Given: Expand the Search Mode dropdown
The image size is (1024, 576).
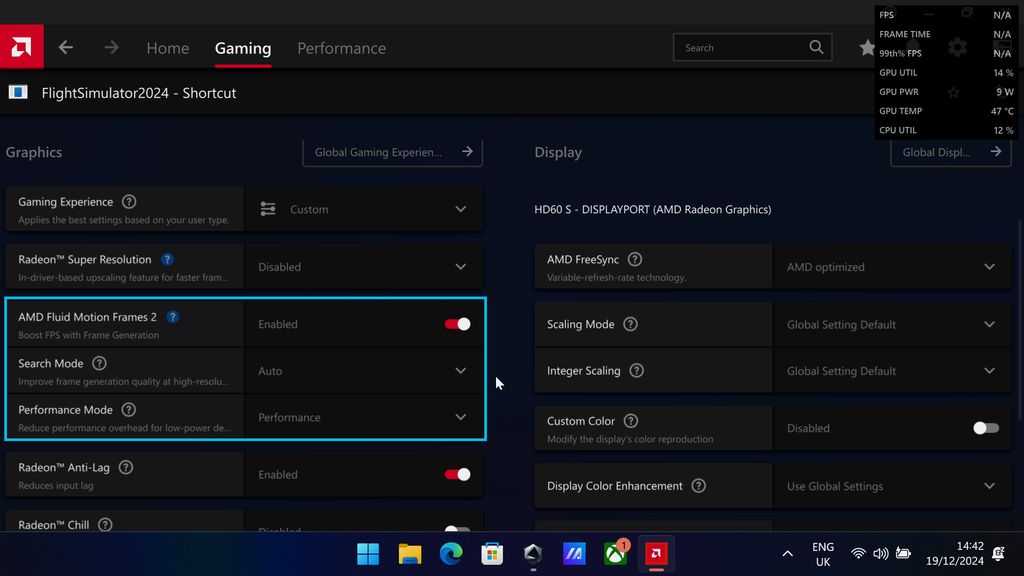Looking at the screenshot, I should (x=461, y=370).
